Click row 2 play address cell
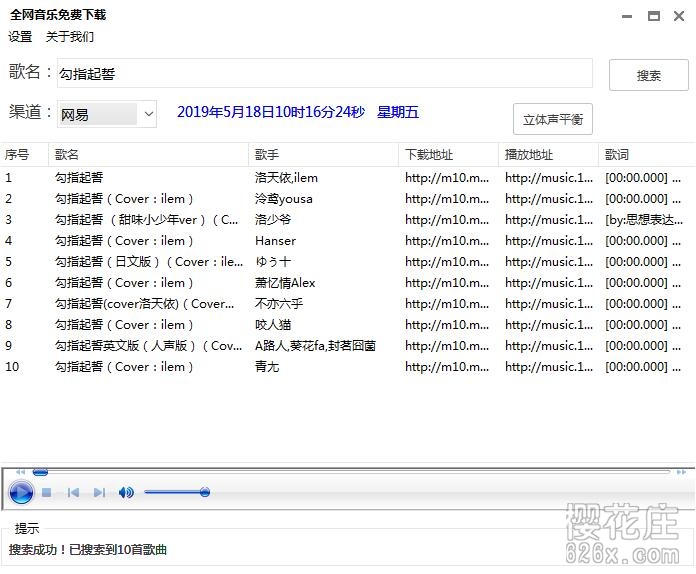Image resolution: width=696 pixels, height=574 pixels. tap(549, 198)
